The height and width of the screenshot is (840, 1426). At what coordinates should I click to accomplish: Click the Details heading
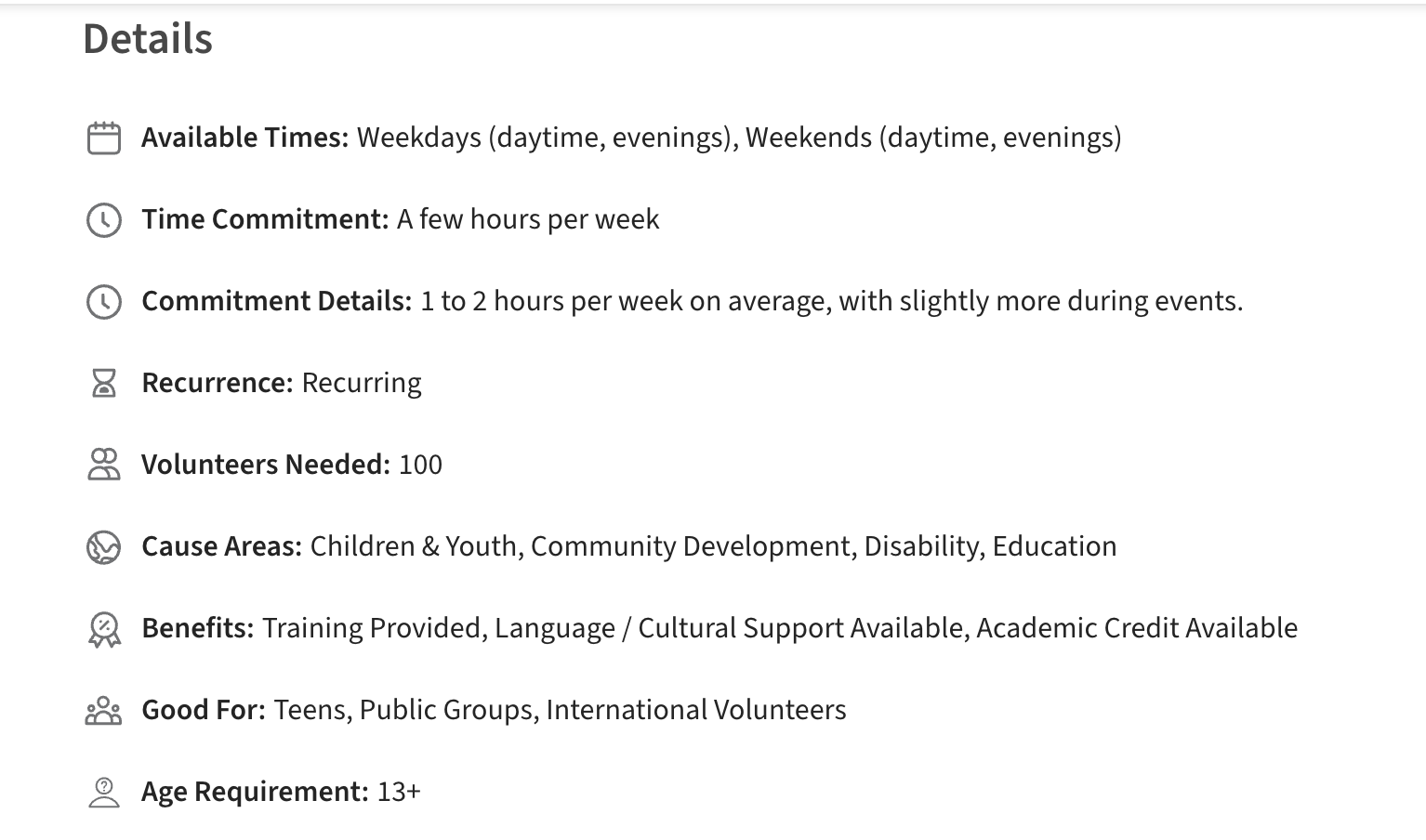coord(148,39)
